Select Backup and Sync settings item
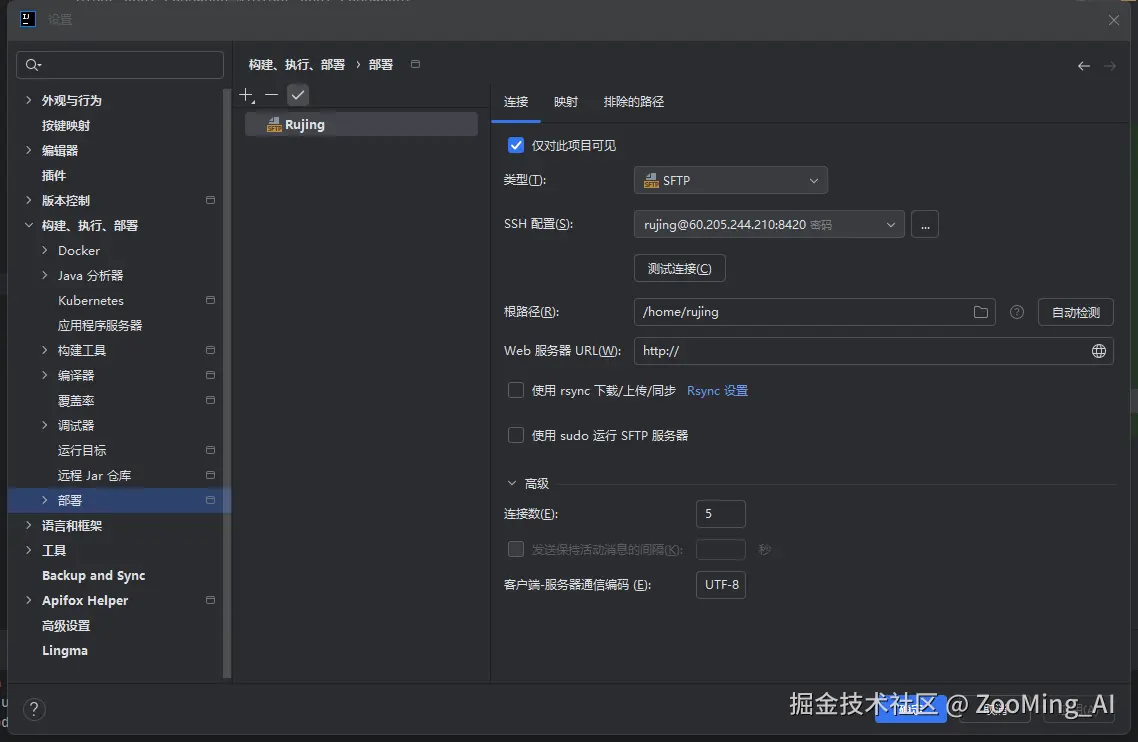This screenshot has height=742, width=1138. [x=94, y=576]
